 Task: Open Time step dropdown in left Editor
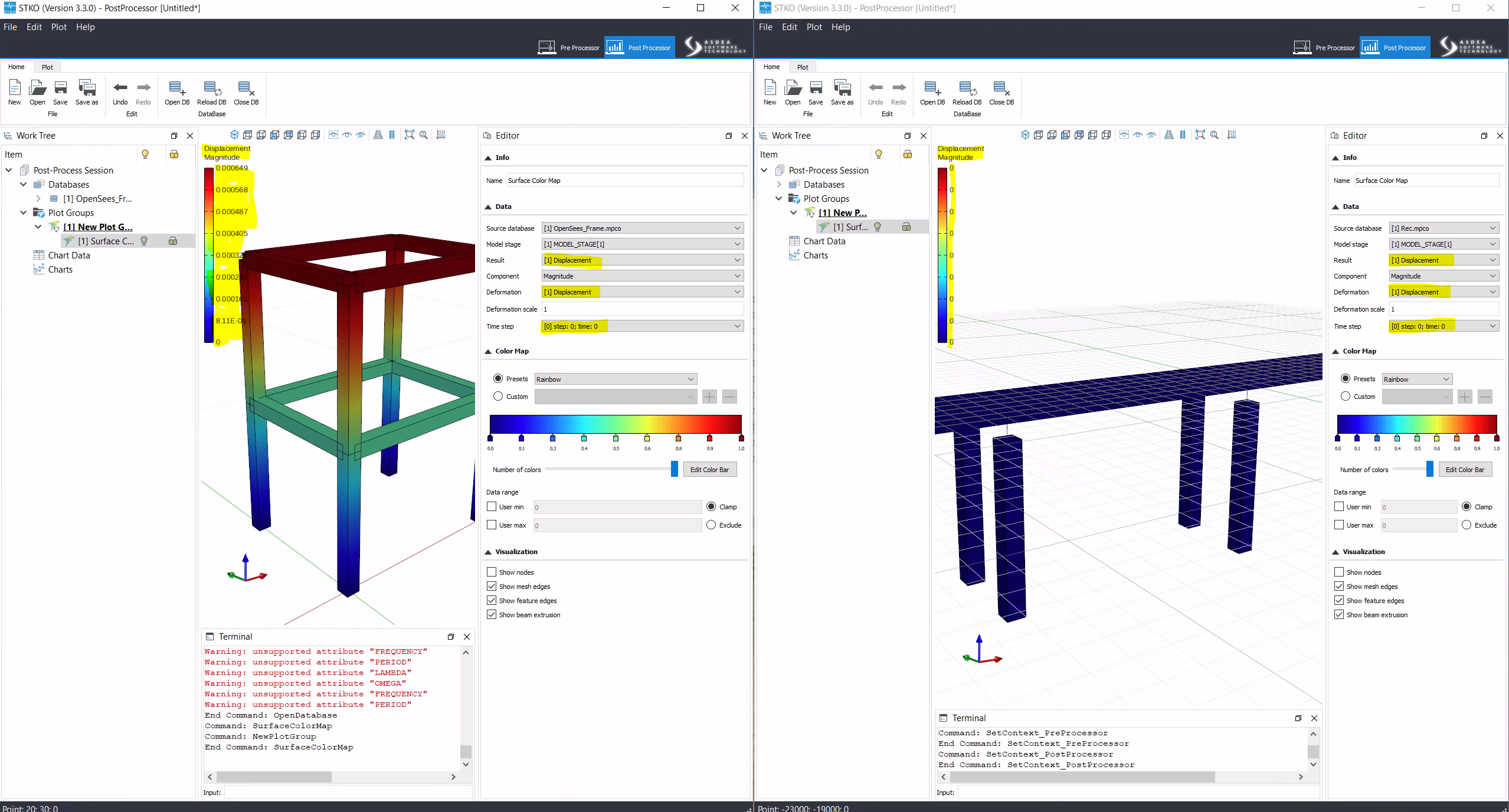642,326
